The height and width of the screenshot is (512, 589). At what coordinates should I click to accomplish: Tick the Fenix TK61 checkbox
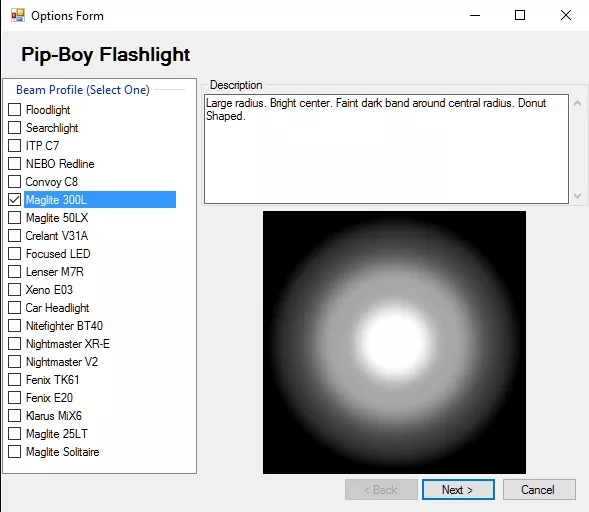pos(14,380)
